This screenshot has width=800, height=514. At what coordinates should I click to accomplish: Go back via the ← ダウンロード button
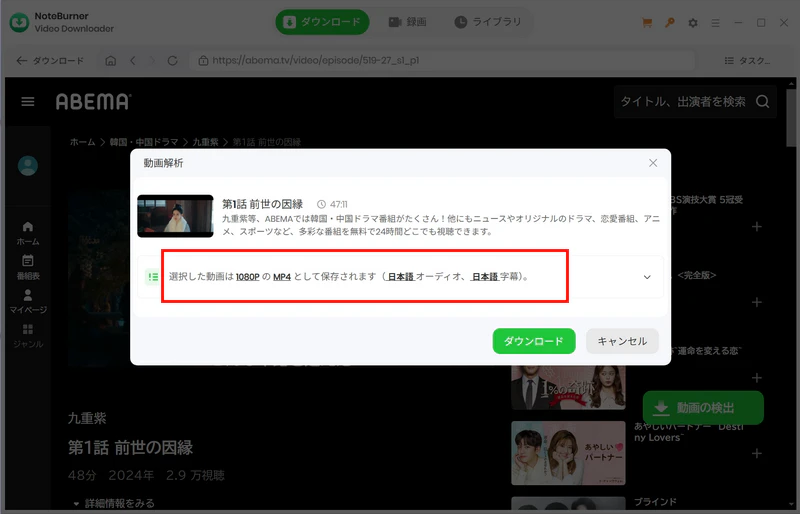50,61
